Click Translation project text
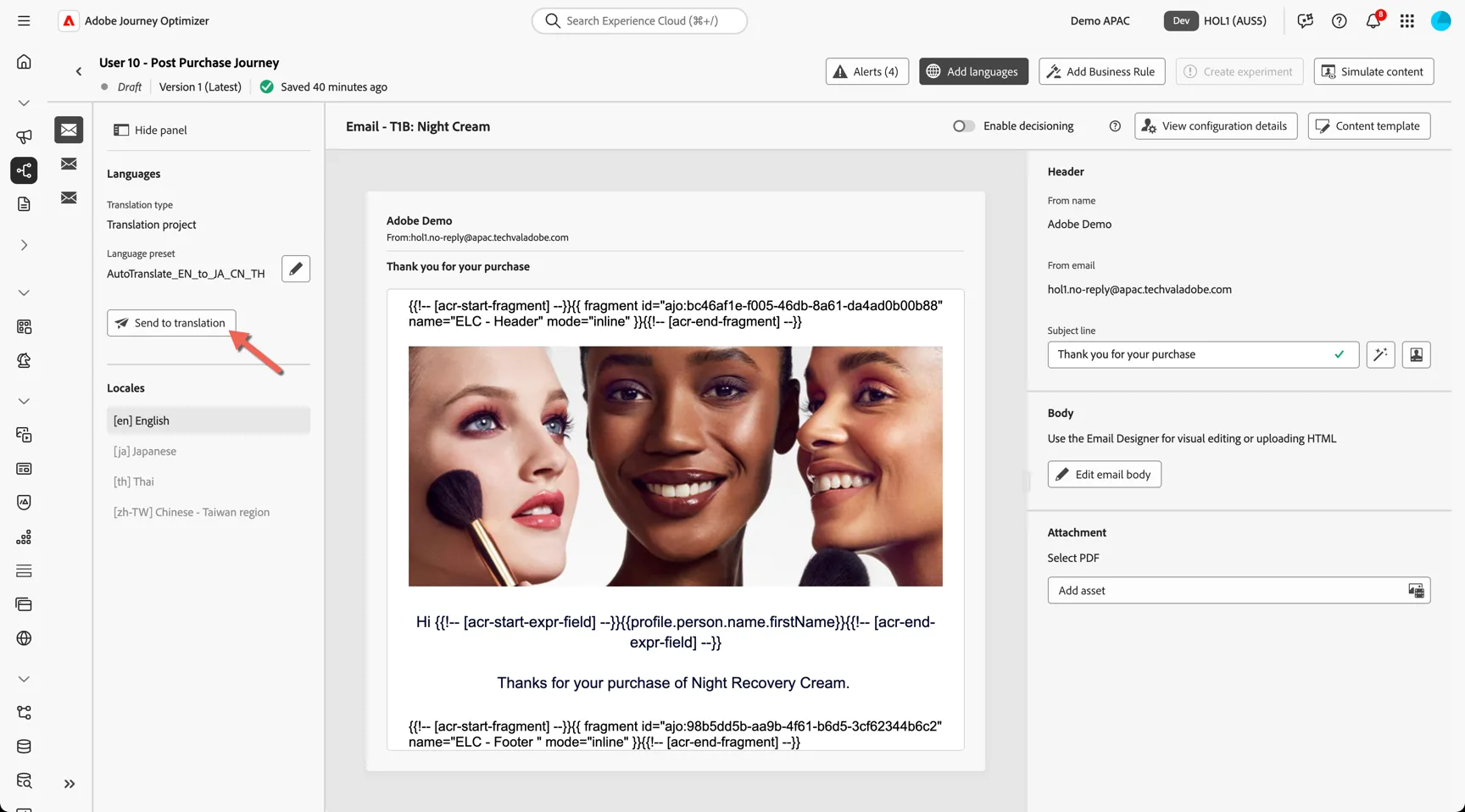Screen dimensions: 1465x812 [151, 225]
